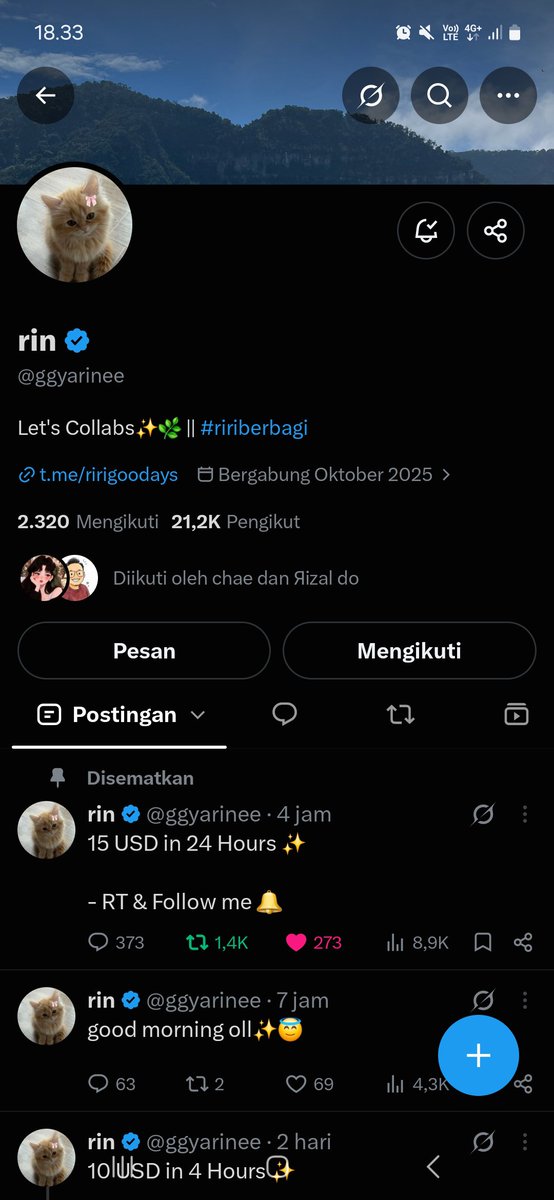Bookmark the pinned 15 USD post

click(x=482, y=942)
